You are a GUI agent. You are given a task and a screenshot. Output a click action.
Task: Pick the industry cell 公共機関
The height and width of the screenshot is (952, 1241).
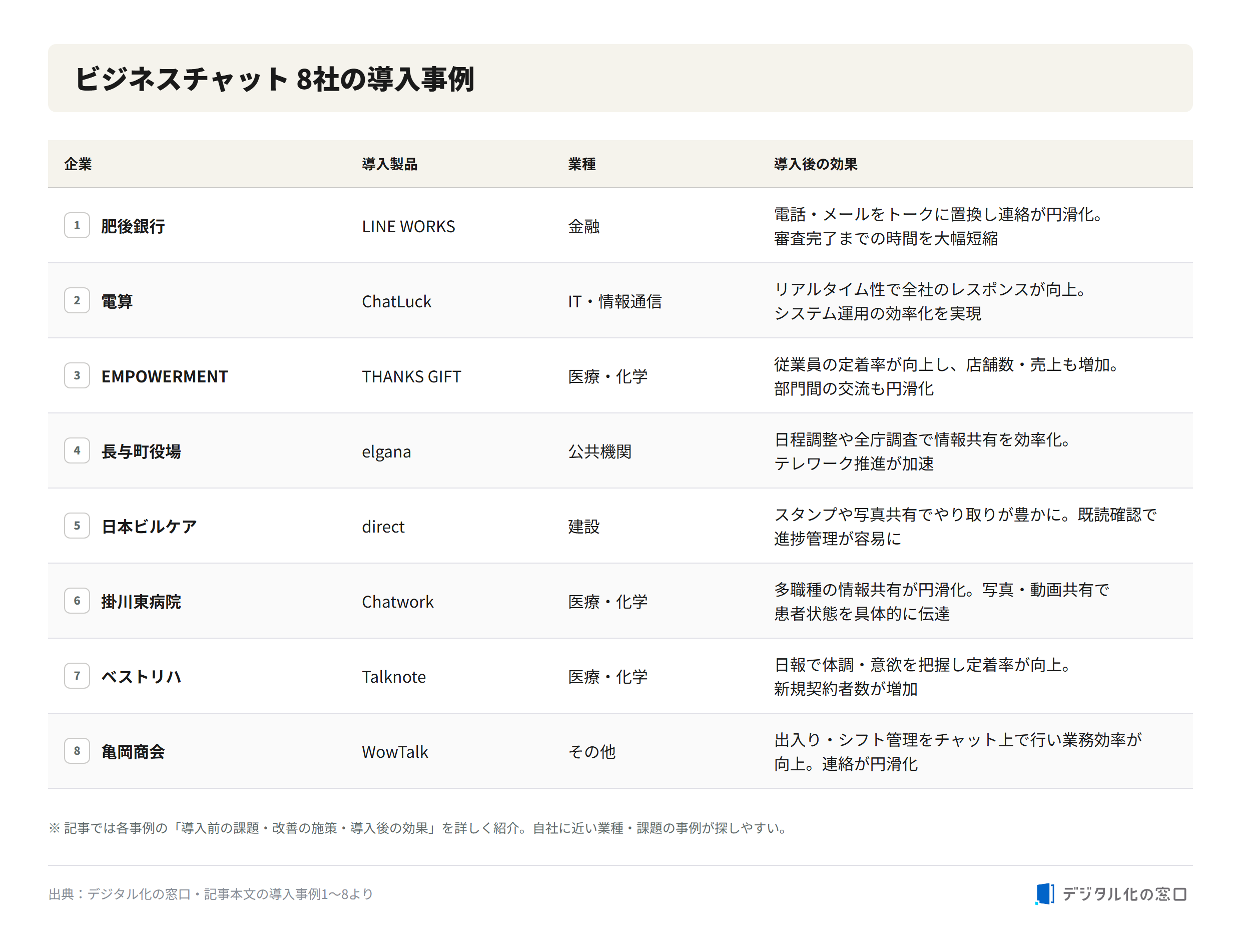(x=600, y=451)
